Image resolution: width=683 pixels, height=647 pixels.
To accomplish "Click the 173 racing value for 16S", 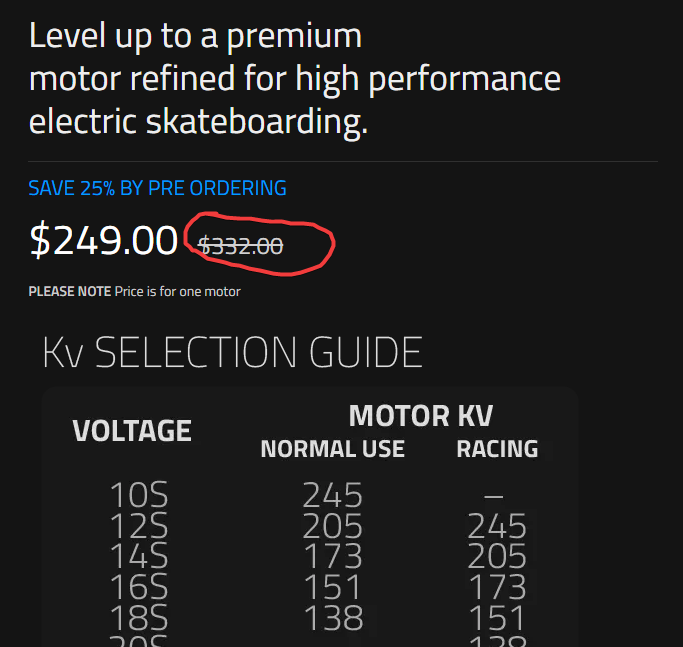I will click(x=497, y=587).
